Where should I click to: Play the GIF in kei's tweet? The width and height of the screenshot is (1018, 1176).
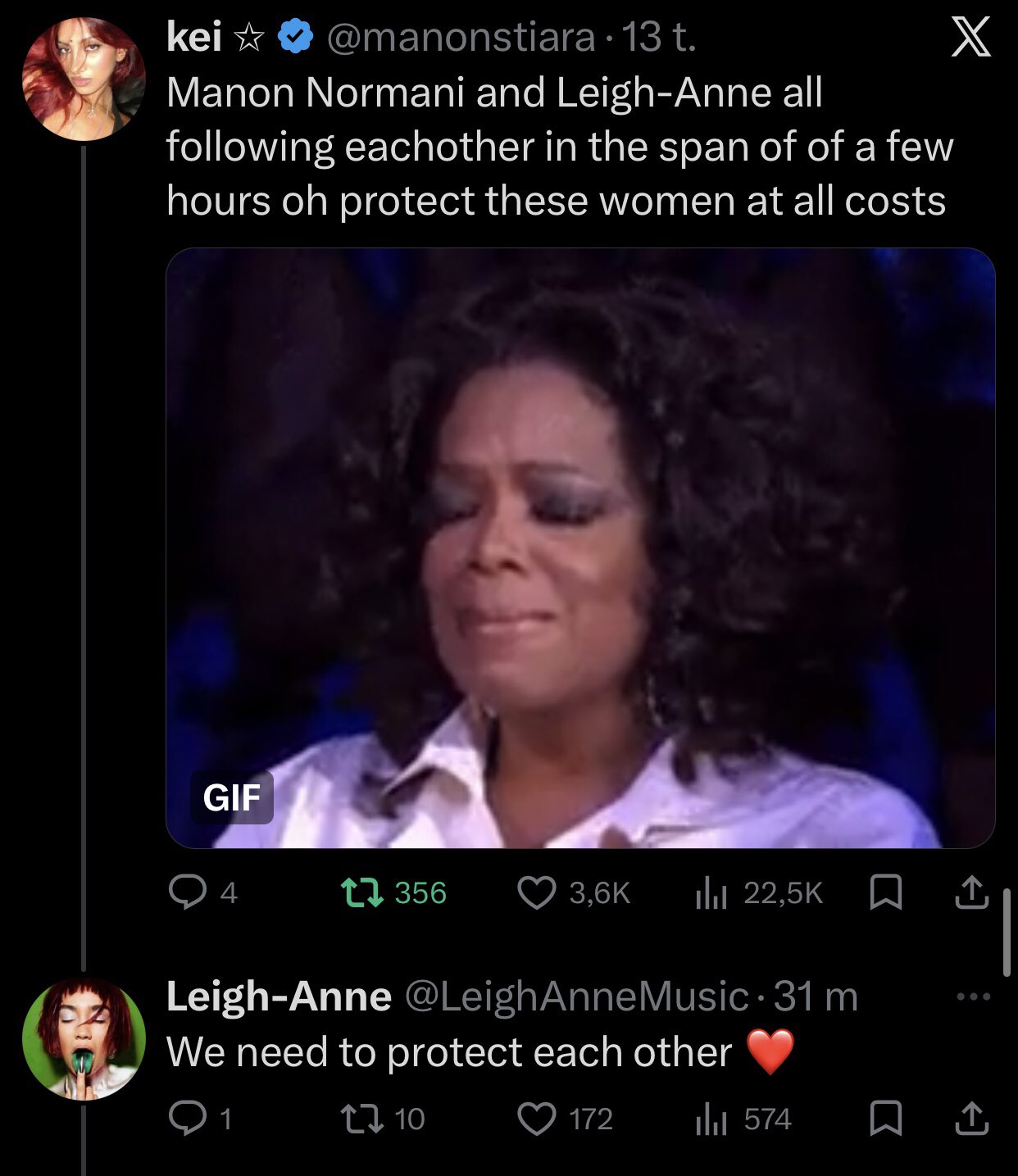coord(580,547)
